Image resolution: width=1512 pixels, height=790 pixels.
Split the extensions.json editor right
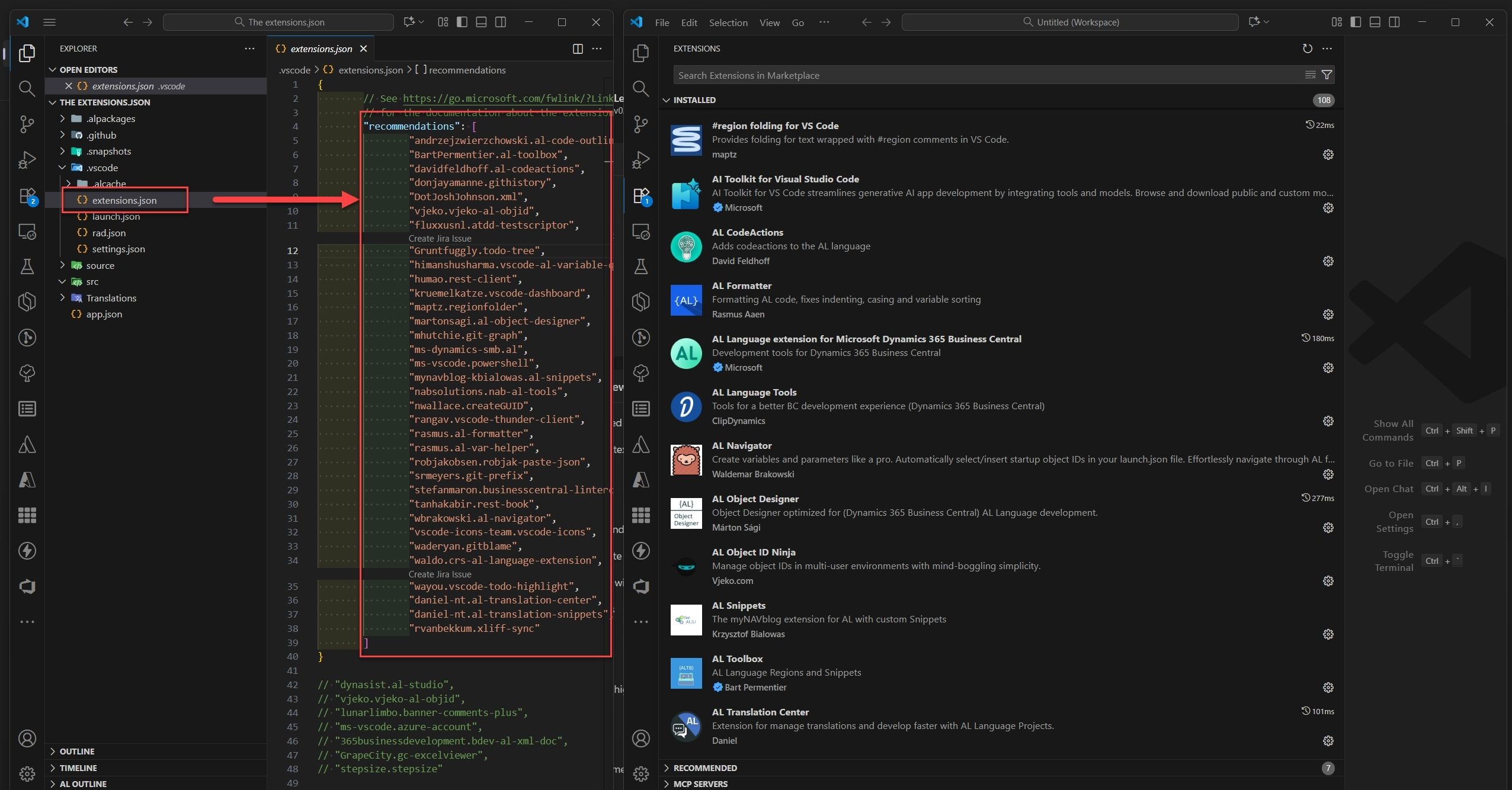click(577, 49)
